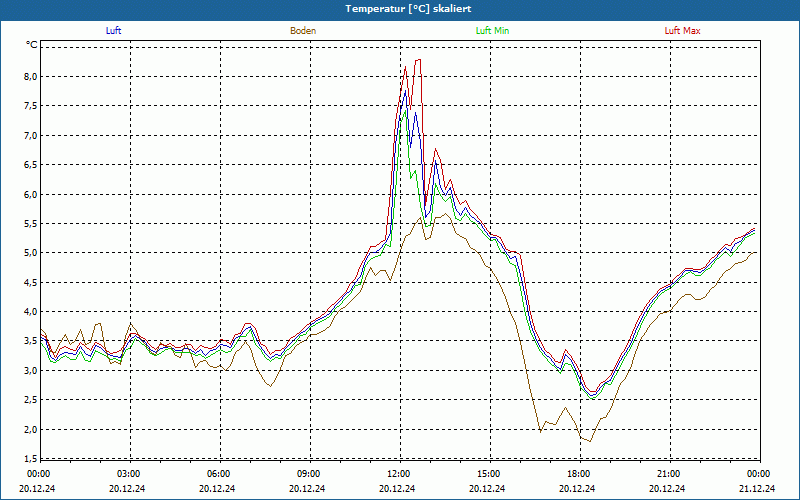Click the brown Boden curve minimum near 18:00
Viewport: 800px width, 500px height.
(590, 441)
